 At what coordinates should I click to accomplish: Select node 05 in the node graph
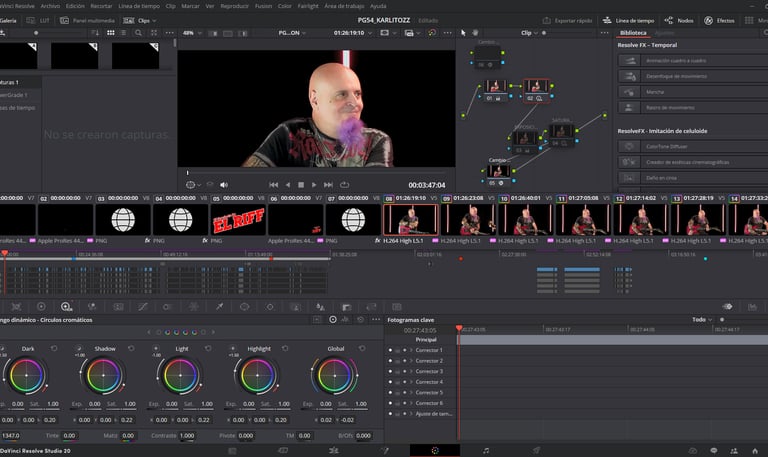click(497, 171)
